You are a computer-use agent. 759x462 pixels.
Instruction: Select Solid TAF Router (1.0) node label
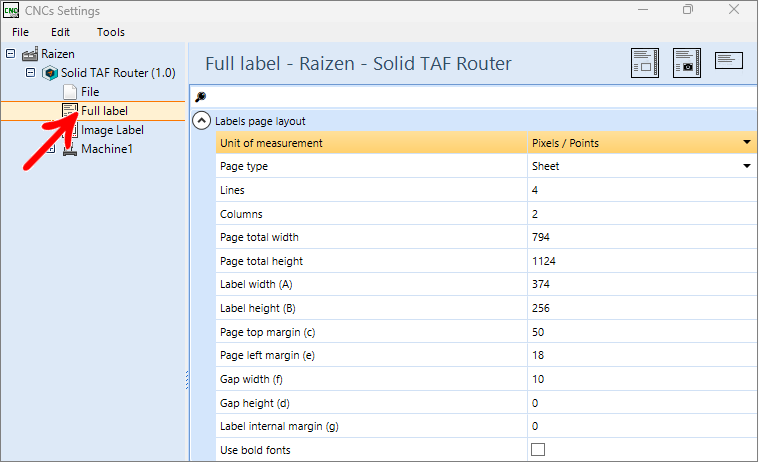click(x=118, y=73)
